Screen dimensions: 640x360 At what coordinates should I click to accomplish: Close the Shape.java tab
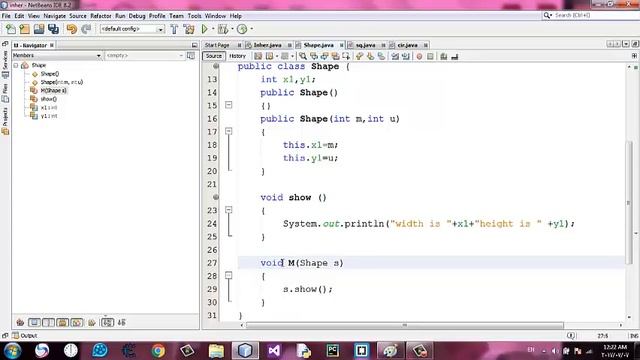[342, 45]
